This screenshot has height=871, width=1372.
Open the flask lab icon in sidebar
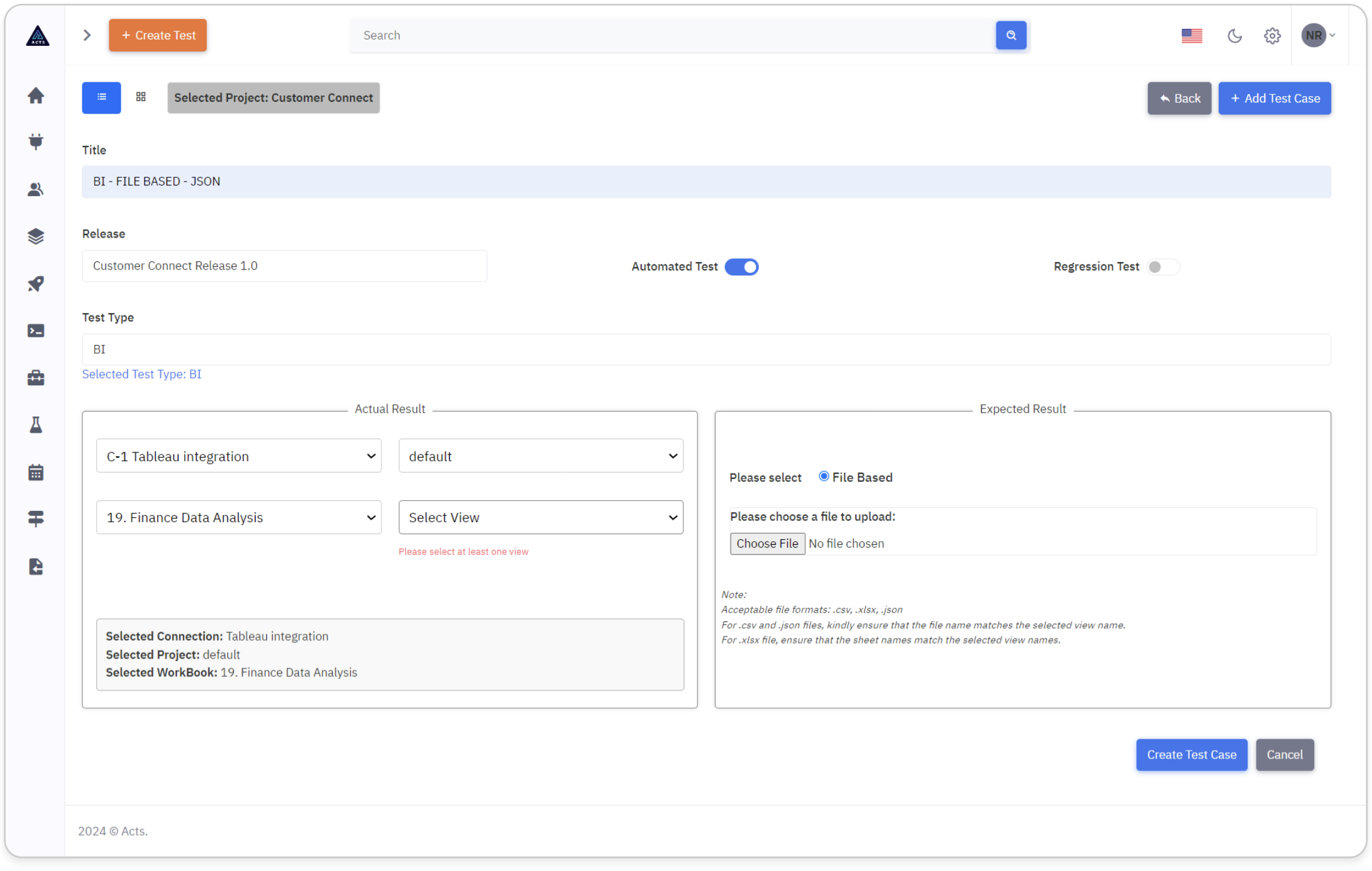tap(36, 425)
